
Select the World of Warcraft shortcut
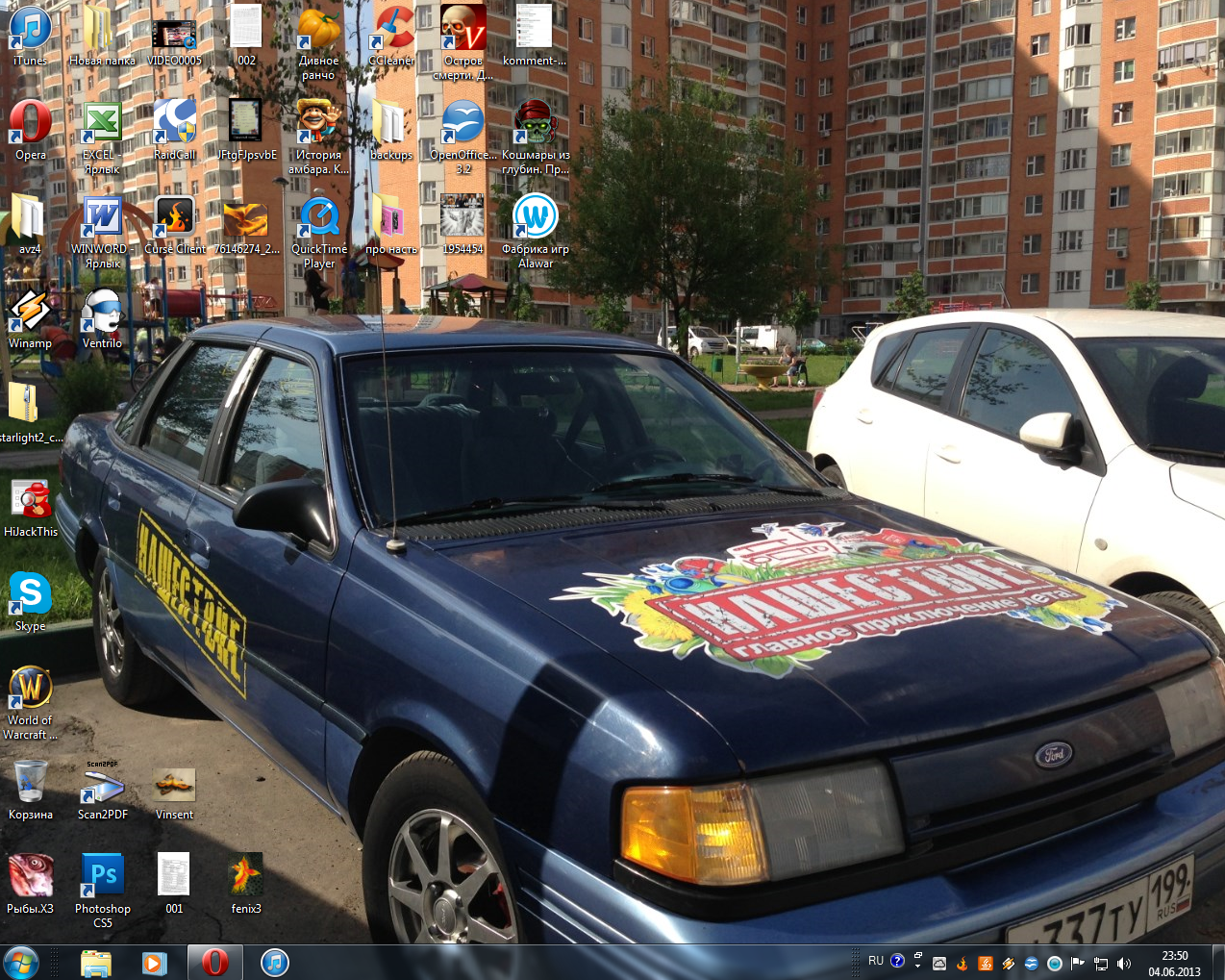pyautogui.click(x=31, y=703)
